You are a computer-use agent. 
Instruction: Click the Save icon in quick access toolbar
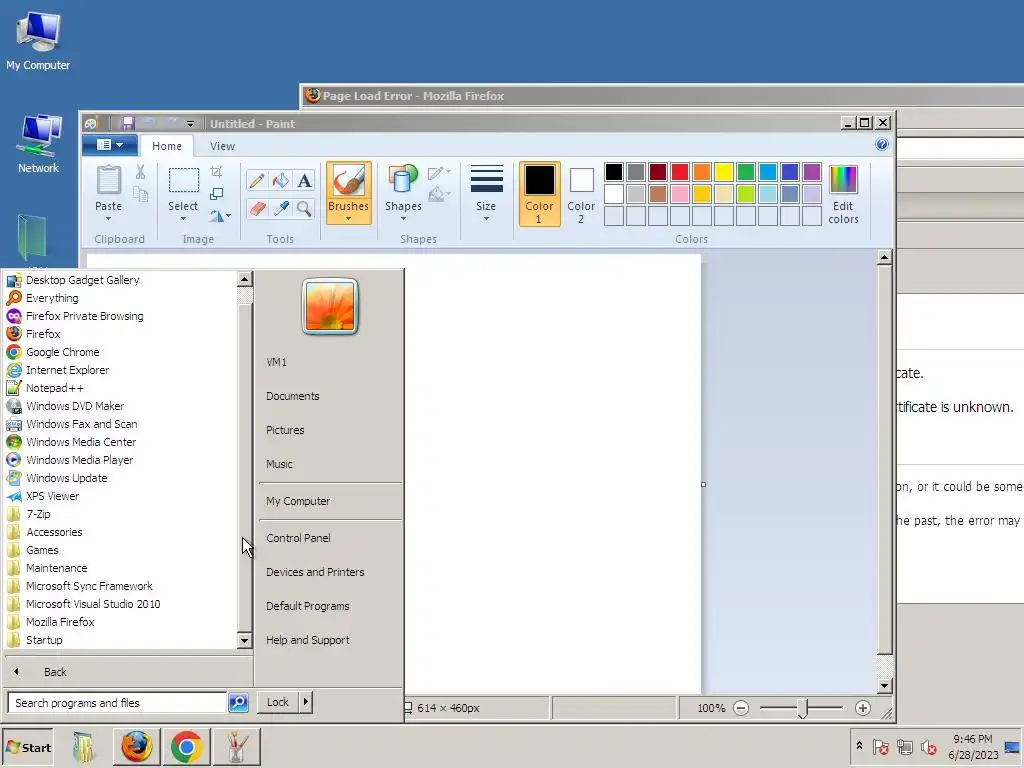(x=128, y=123)
